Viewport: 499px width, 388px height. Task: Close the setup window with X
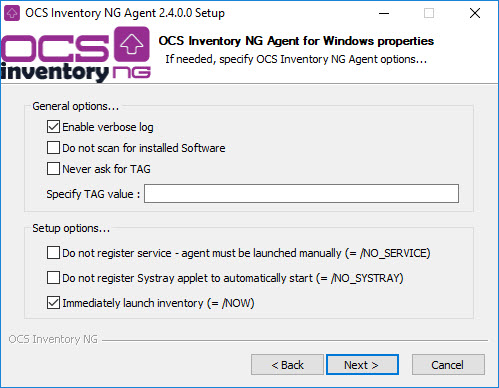(x=475, y=13)
